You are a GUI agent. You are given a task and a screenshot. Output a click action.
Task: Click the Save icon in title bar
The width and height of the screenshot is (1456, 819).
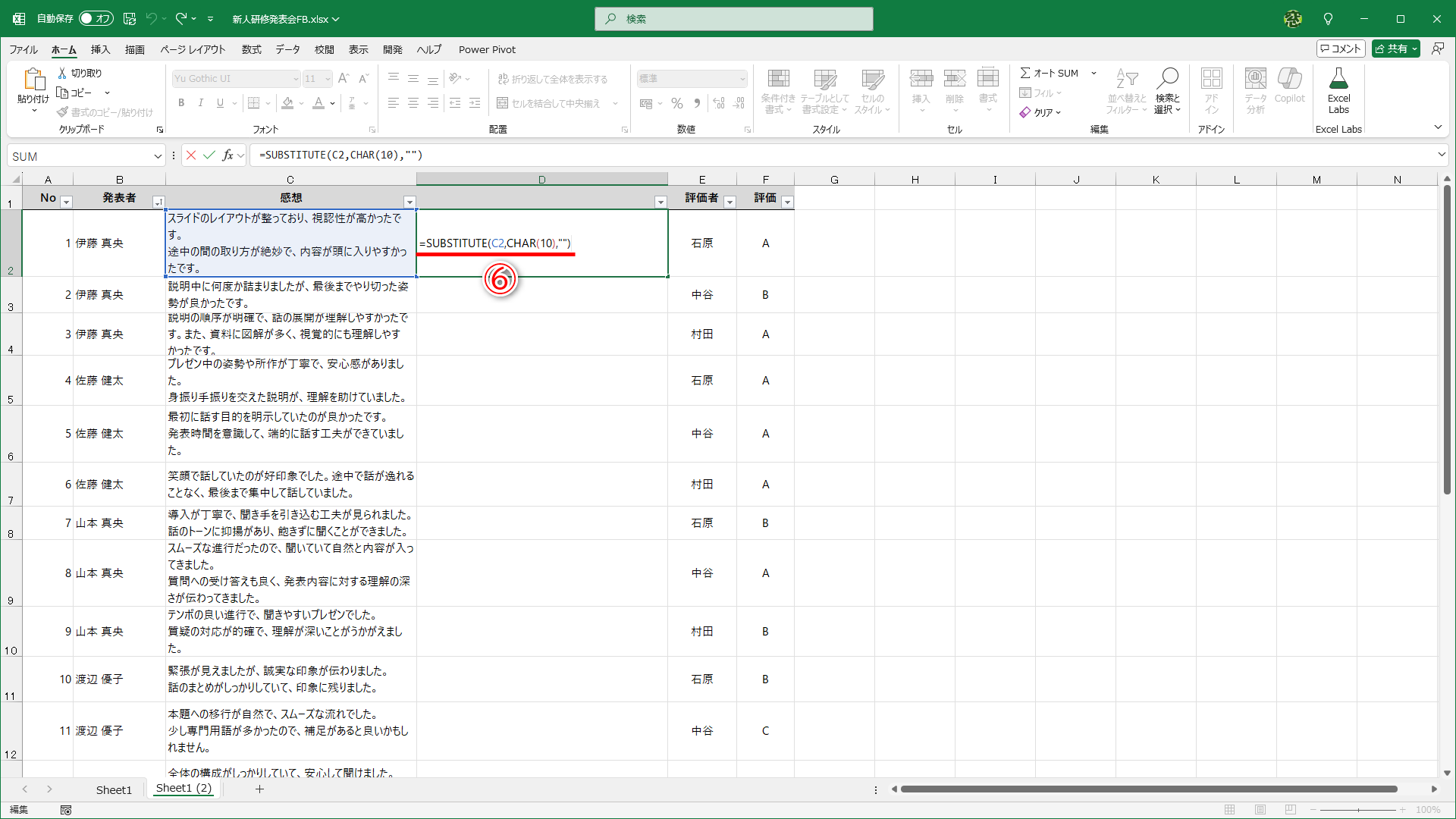tap(129, 18)
